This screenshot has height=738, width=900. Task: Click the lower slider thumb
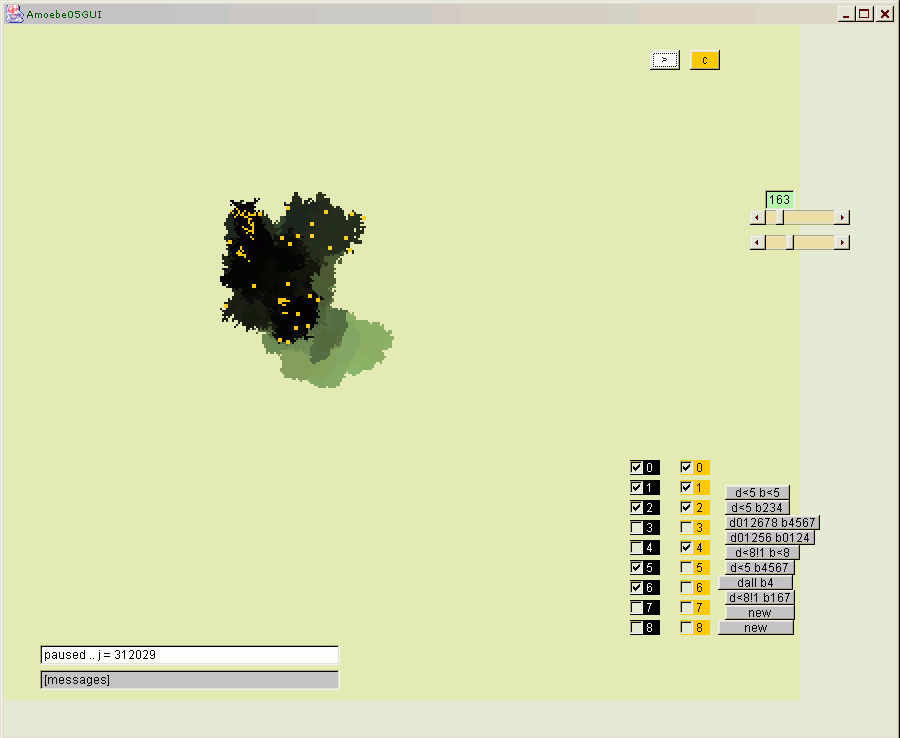click(x=790, y=242)
